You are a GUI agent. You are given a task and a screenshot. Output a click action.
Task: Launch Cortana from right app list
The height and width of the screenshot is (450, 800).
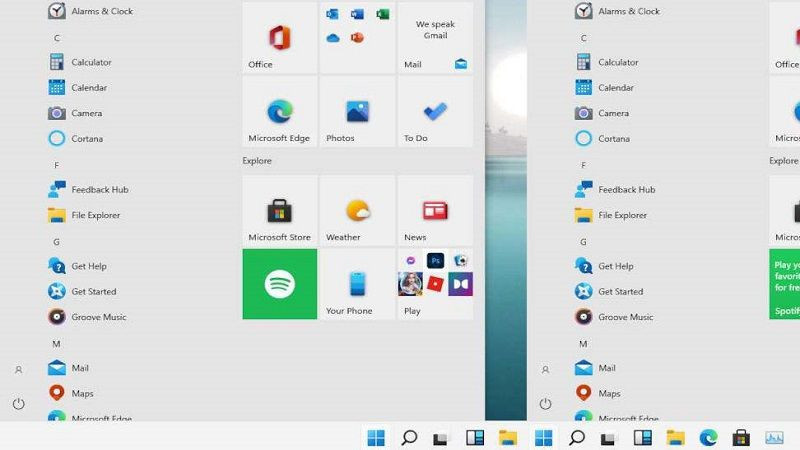coord(603,138)
